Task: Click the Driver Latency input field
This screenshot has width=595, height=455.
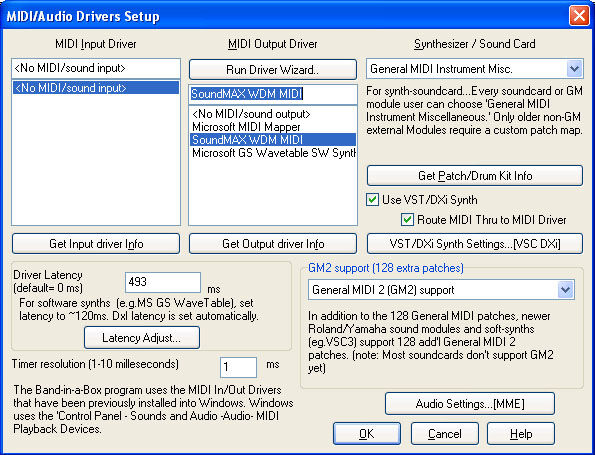Action: coord(163,282)
